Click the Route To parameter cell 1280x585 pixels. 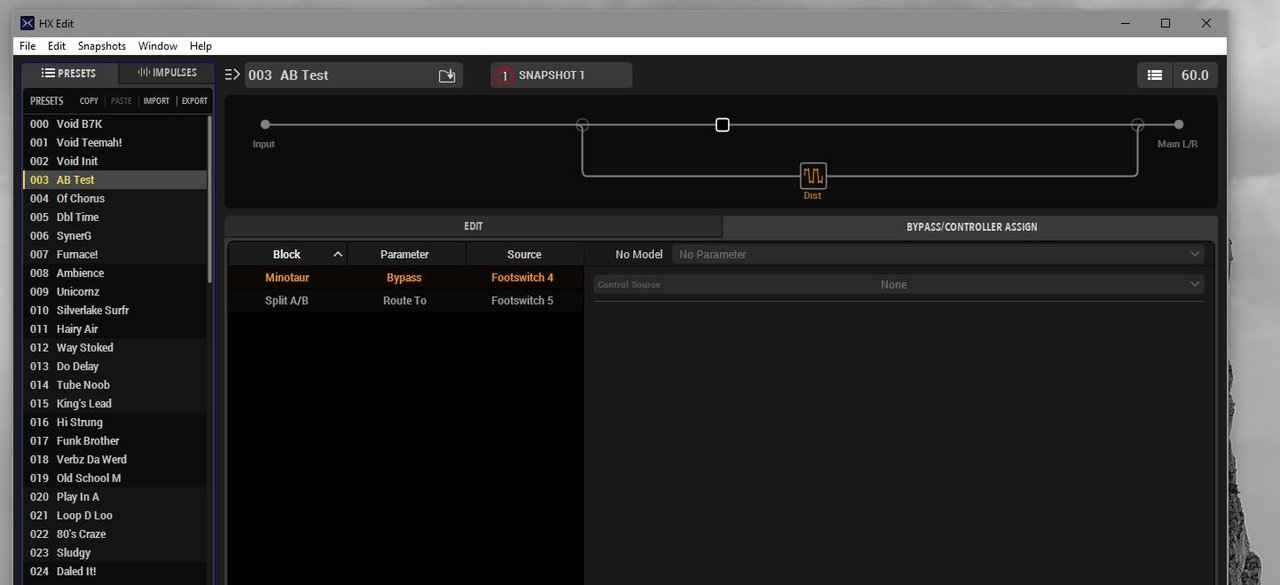click(x=405, y=301)
